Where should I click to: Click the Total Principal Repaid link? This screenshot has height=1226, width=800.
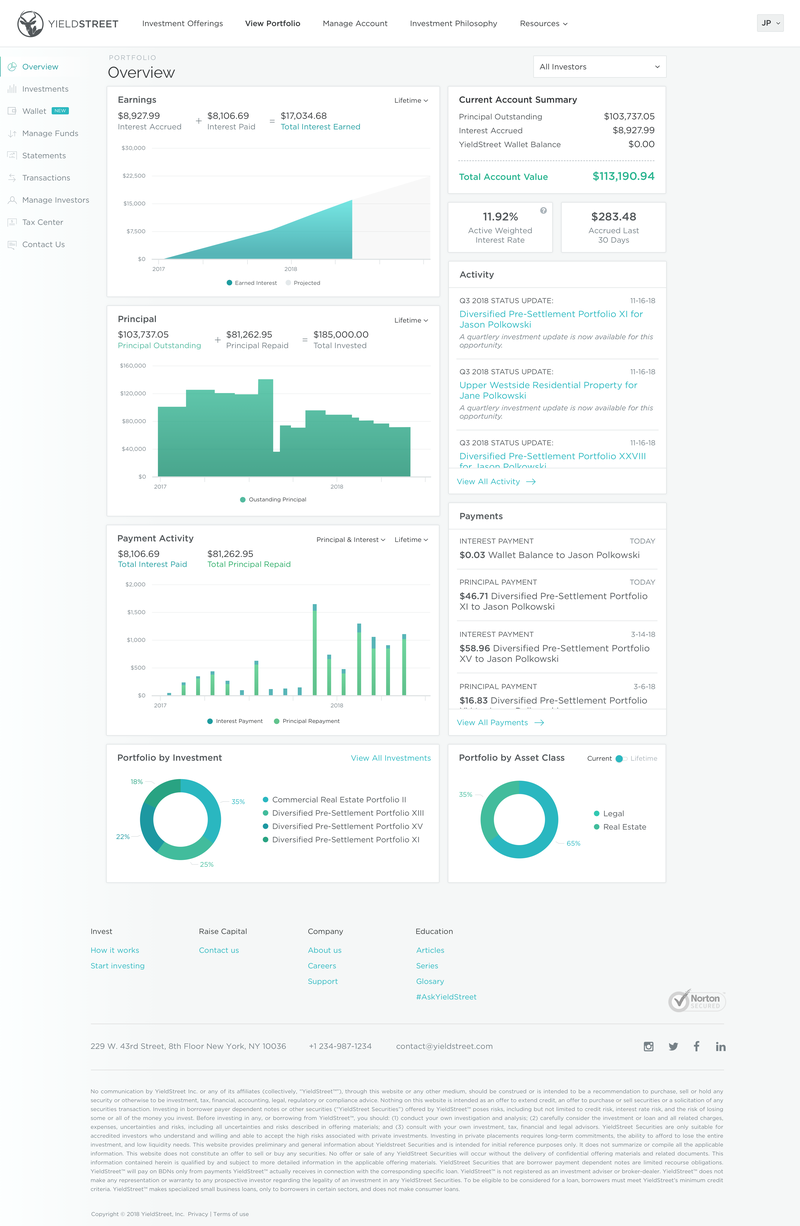[249, 565]
